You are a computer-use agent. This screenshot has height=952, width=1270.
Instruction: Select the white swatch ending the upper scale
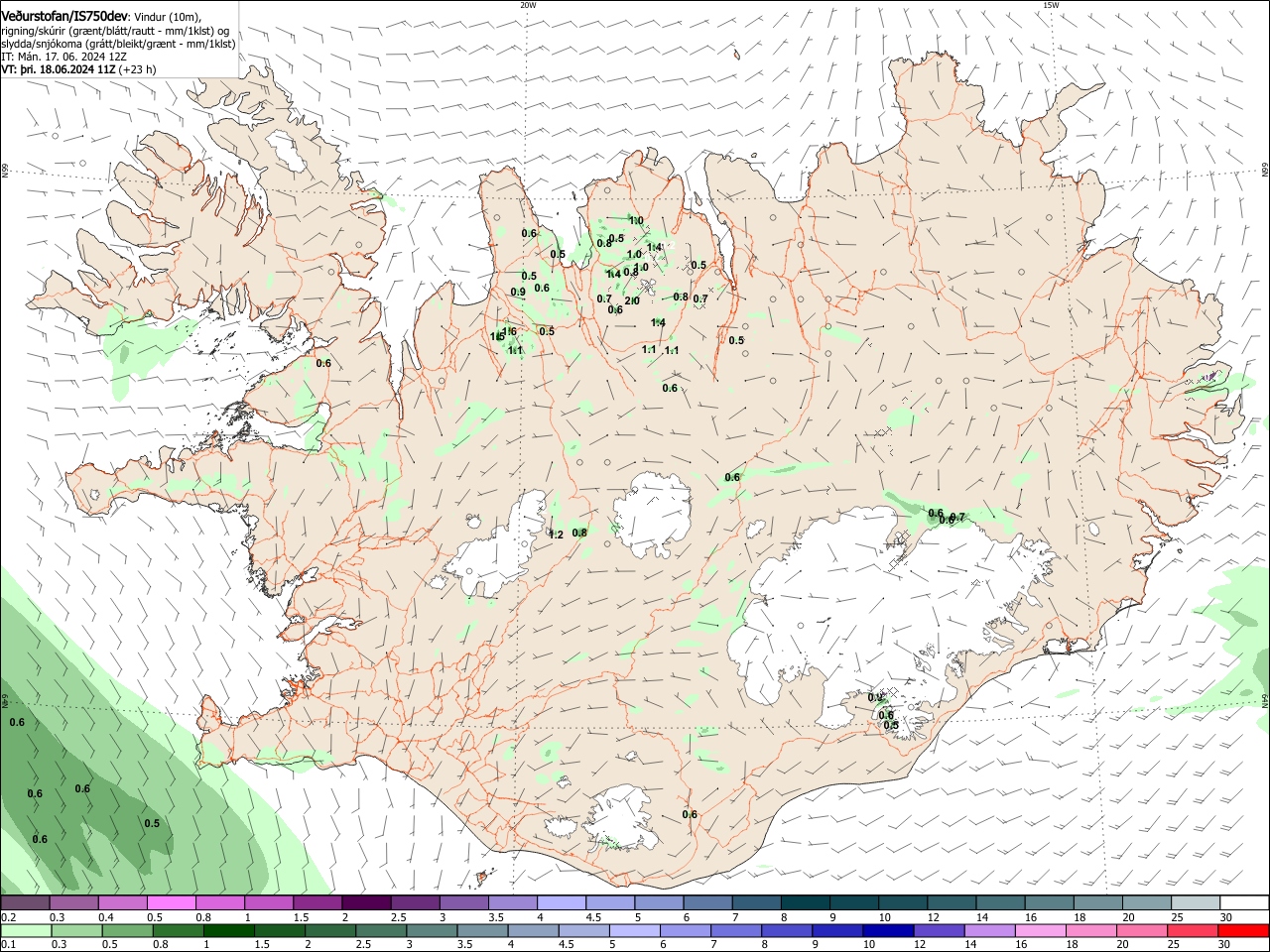click(1244, 903)
